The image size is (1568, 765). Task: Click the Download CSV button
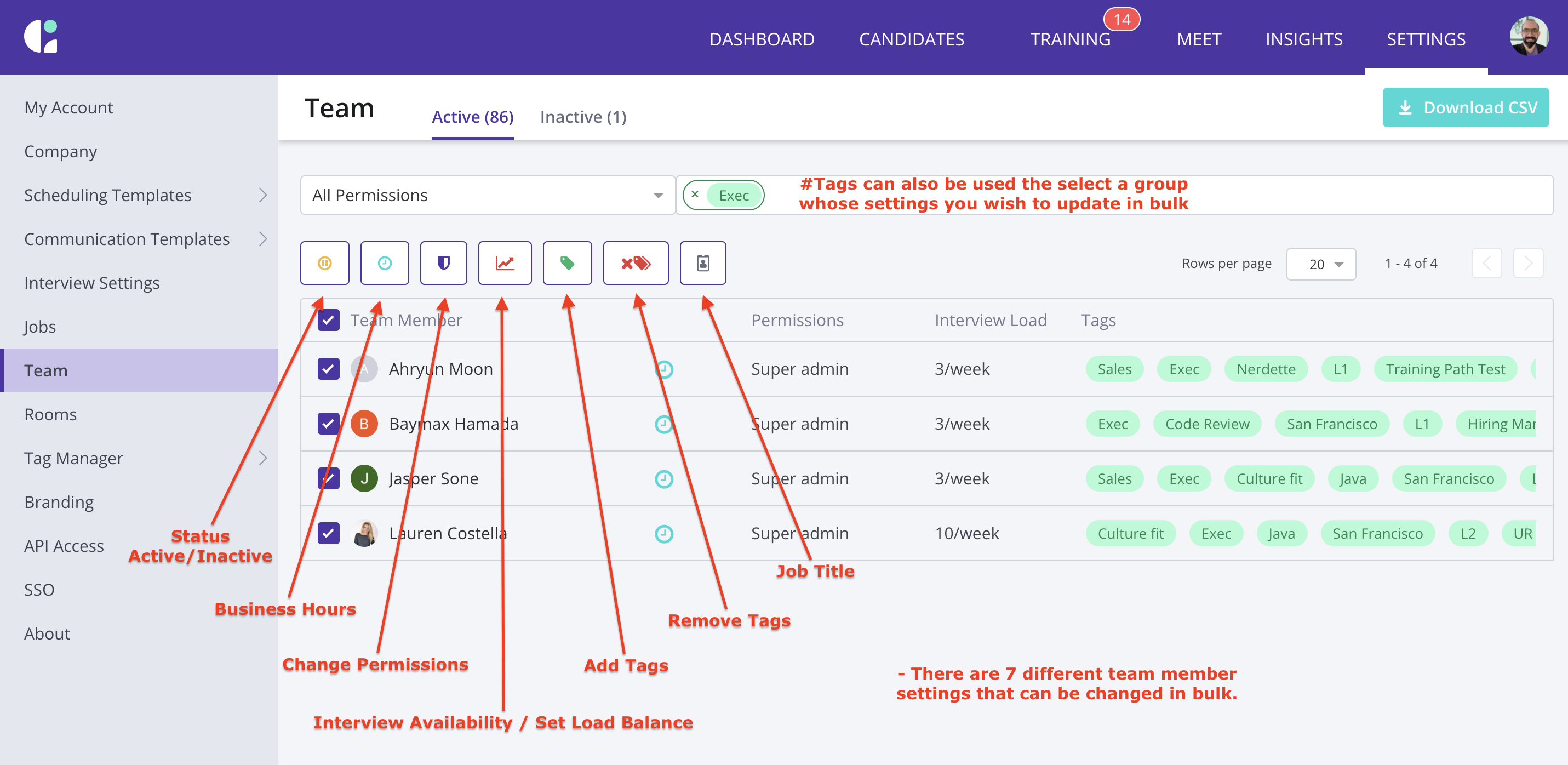[1465, 108]
